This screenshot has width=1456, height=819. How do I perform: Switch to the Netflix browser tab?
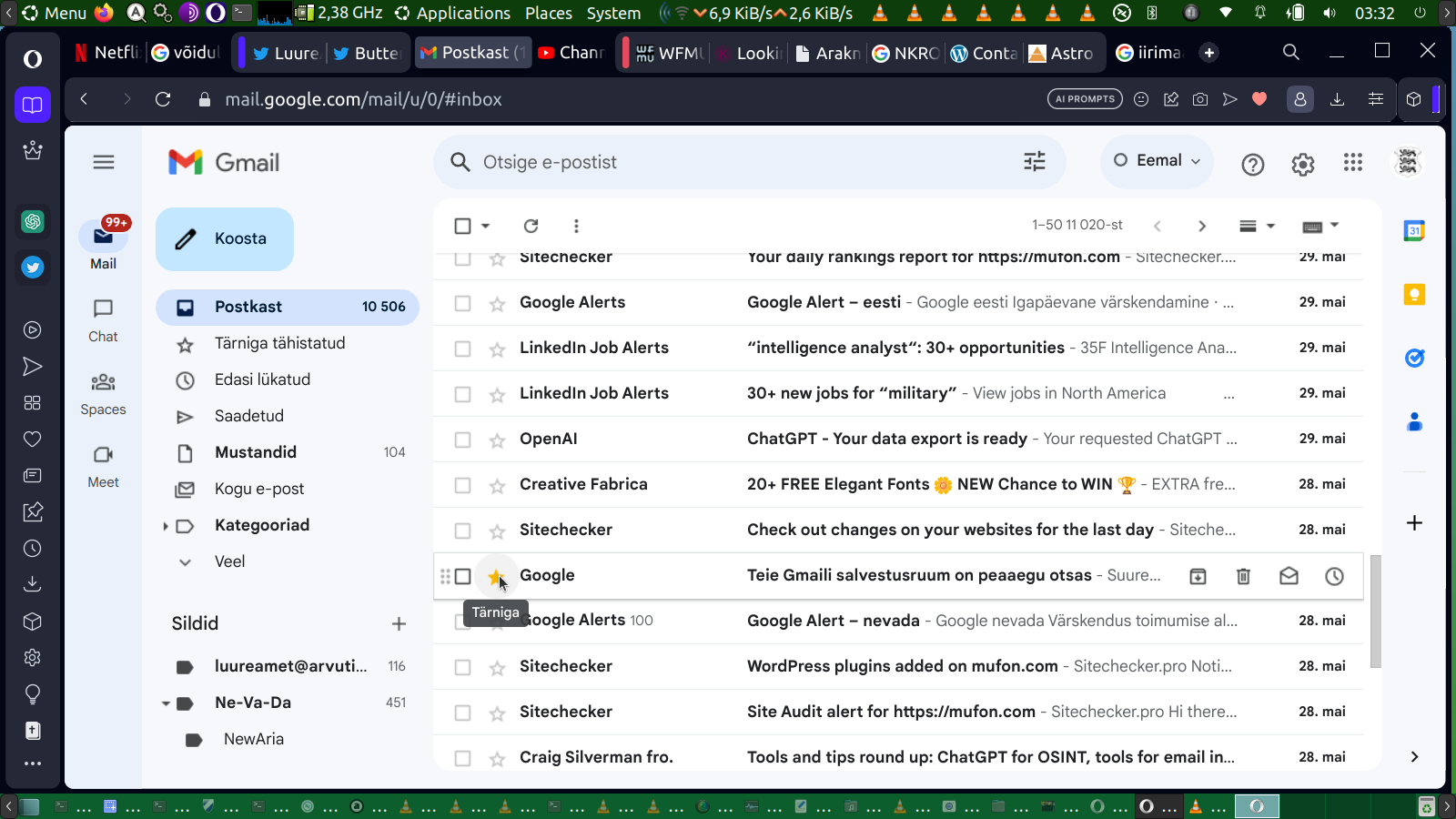coord(107,53)
